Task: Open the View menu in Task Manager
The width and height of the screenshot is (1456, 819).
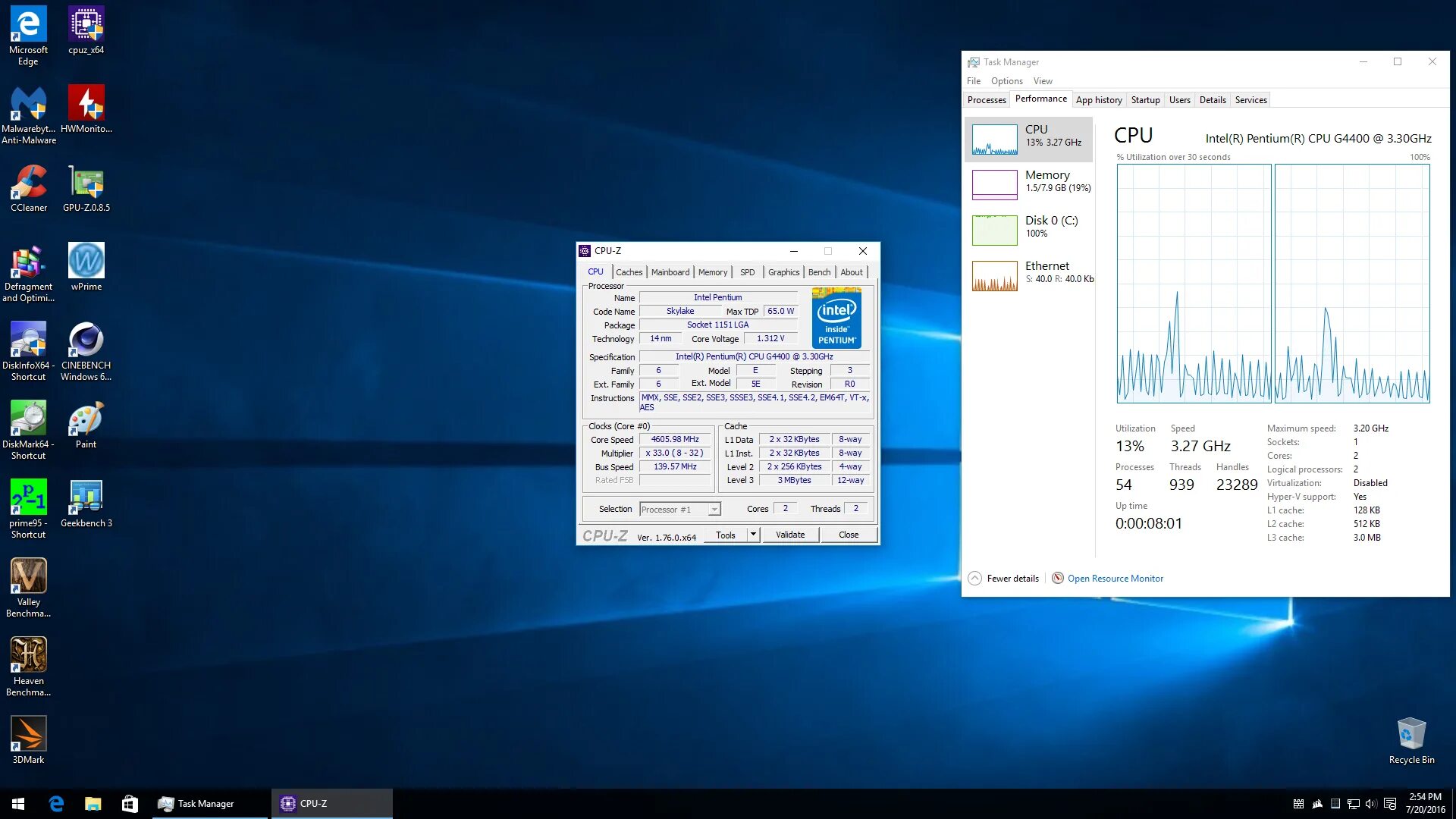Action: (1043, 81)
